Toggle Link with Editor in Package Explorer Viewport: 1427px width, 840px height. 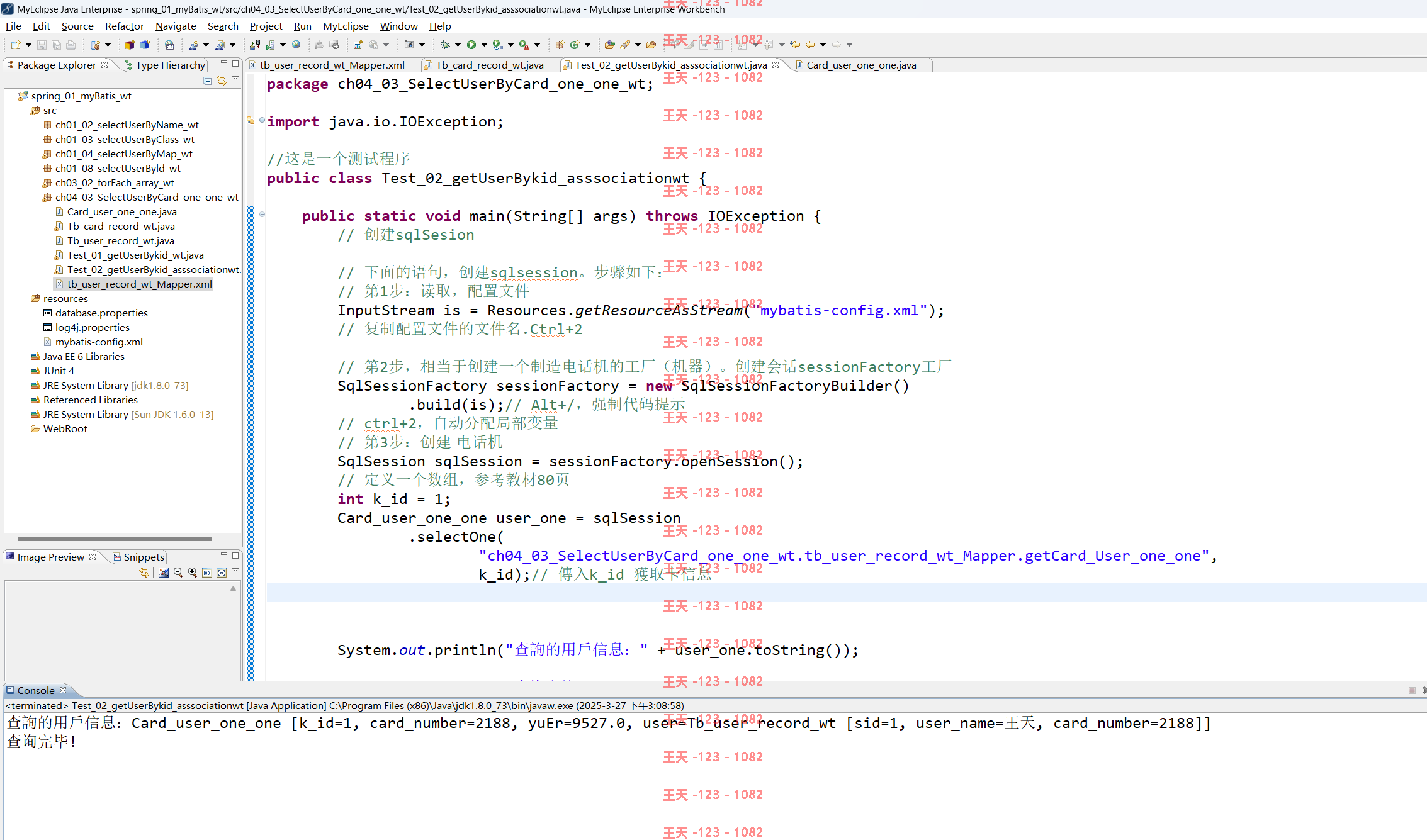[x=222, y=81]
